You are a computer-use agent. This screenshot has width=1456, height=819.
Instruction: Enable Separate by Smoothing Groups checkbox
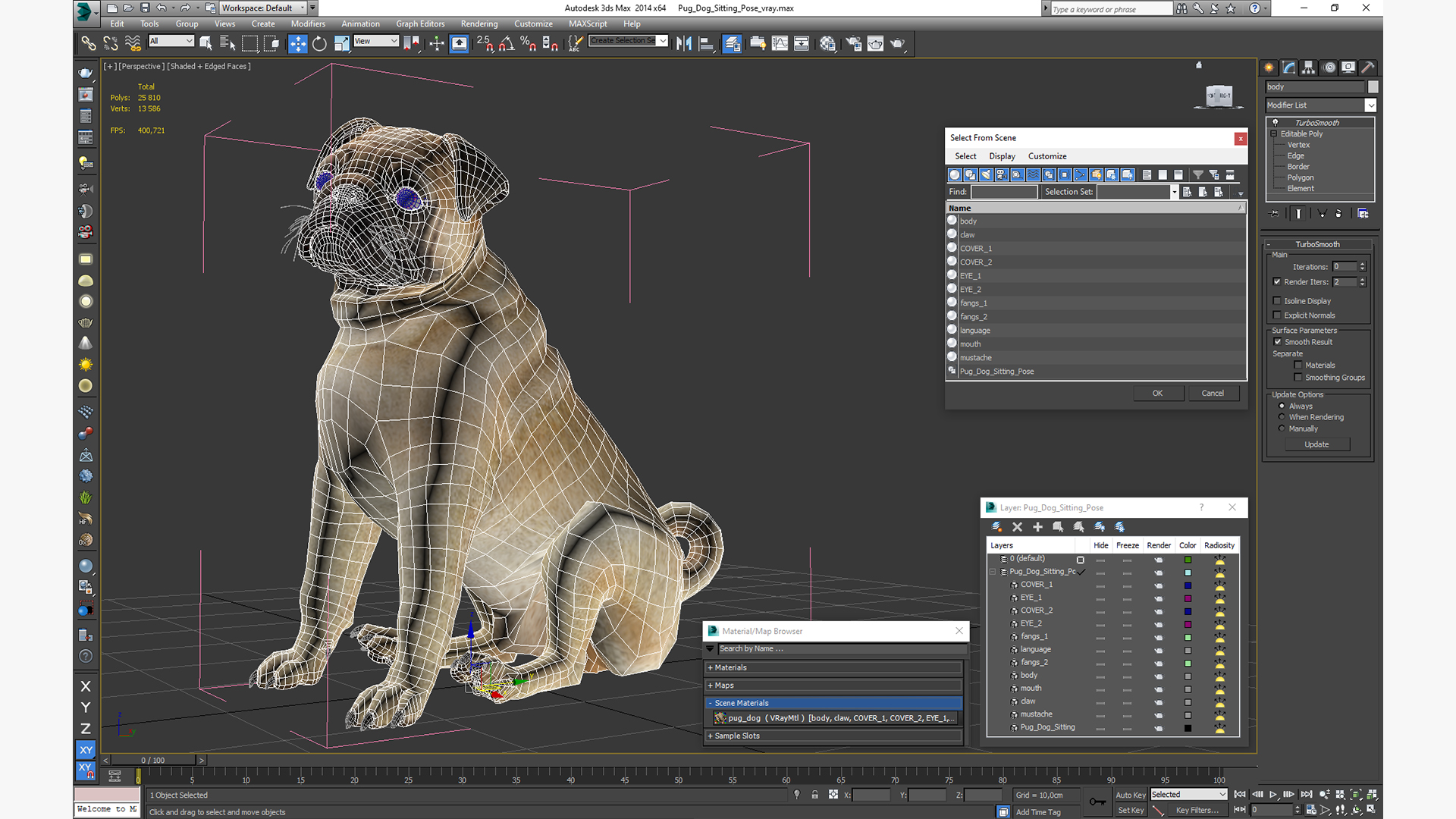click(1298, 378)
